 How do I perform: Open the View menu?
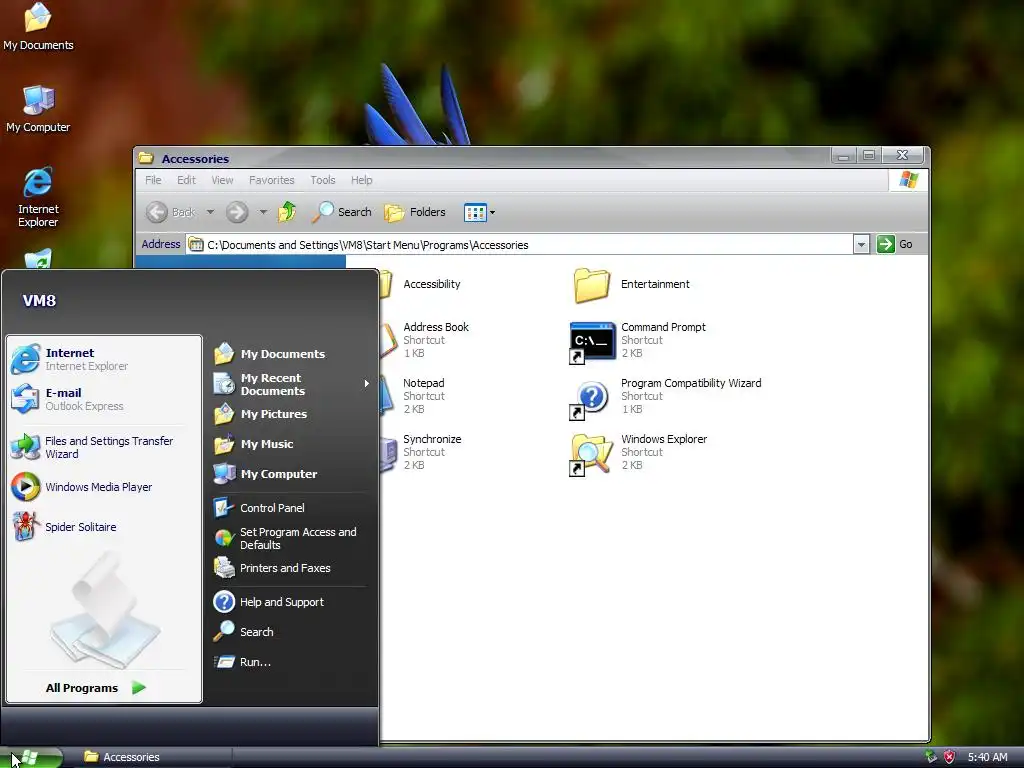click(x=222, y=180)
